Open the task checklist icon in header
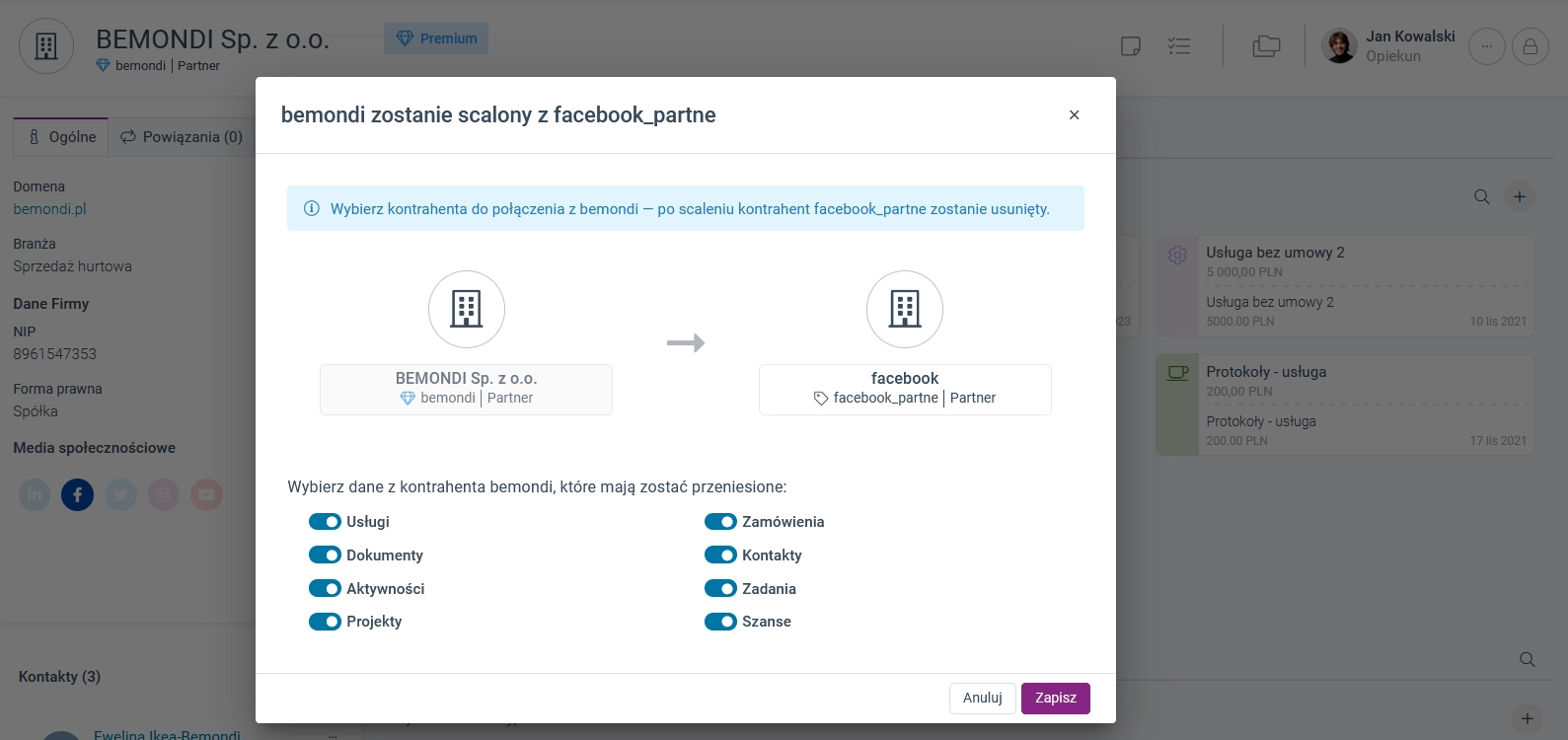 click(x=1179, y=46)
